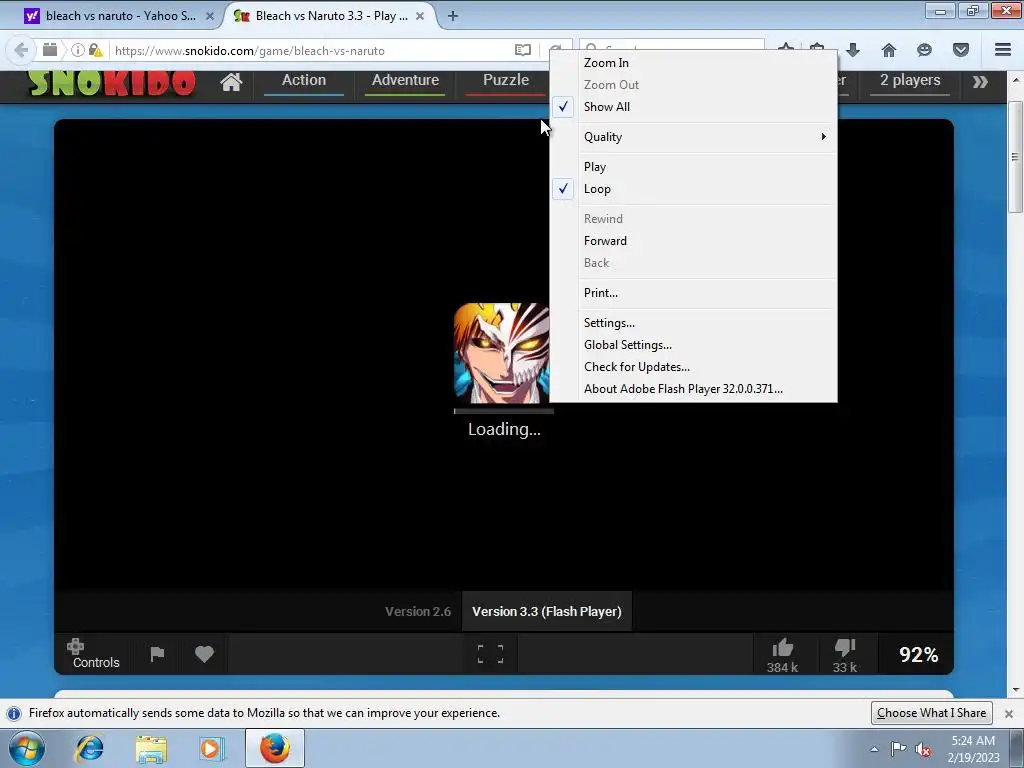The height and width of the screenshot is (768, 1024).
Task: Open the Action games category
Action: coord(304,80)
